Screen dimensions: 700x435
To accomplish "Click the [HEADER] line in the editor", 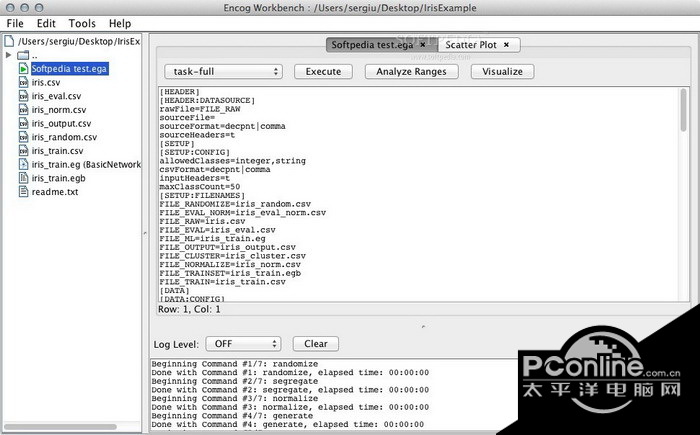I will (179, 92).
